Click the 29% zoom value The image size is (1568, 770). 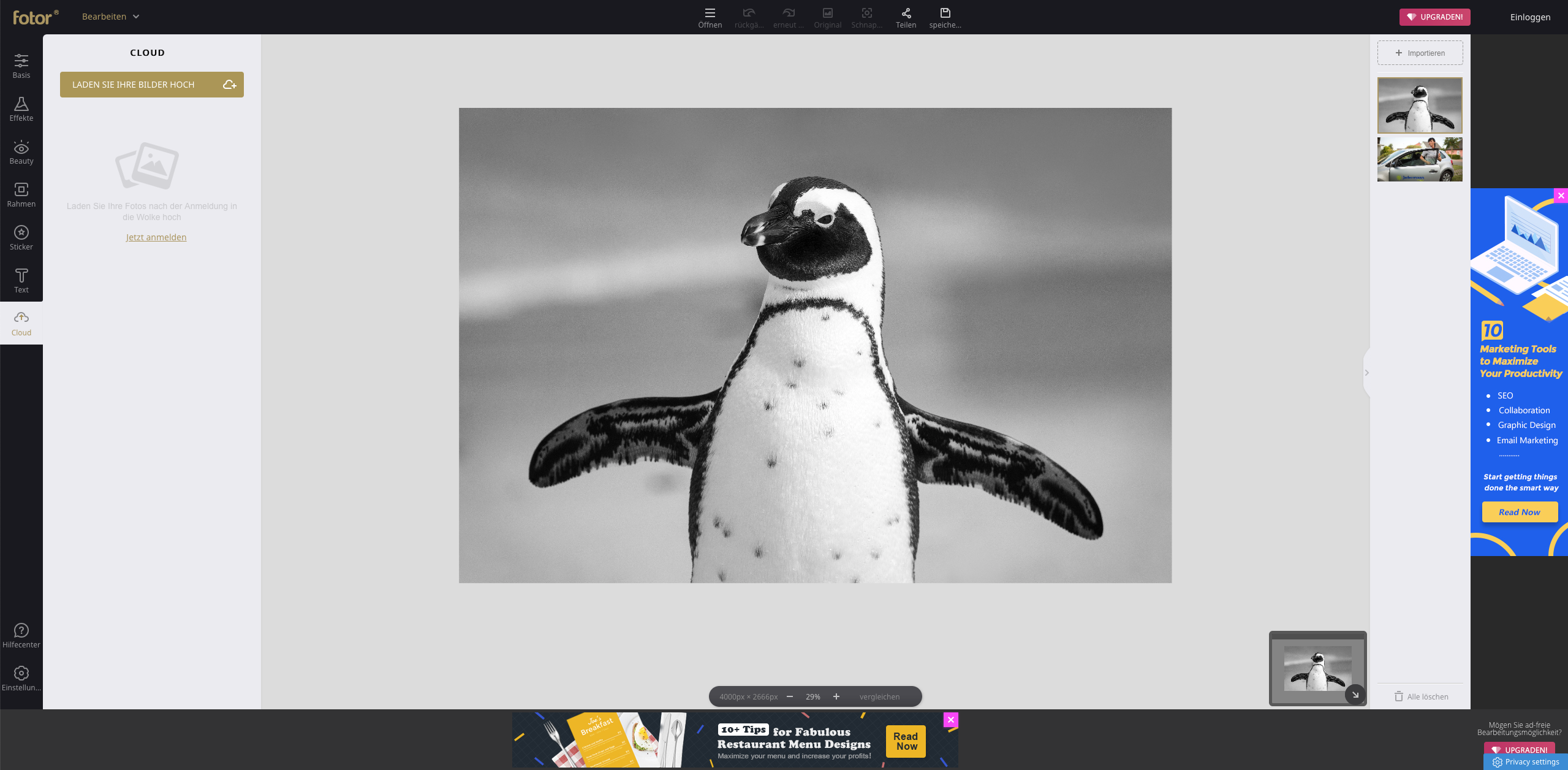tap(813, 696)
